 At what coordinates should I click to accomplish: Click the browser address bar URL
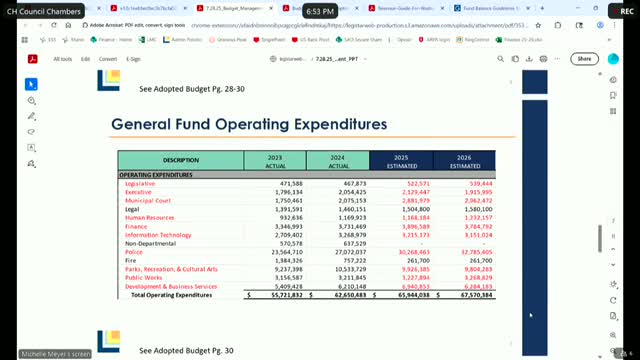tap(359, 25)
